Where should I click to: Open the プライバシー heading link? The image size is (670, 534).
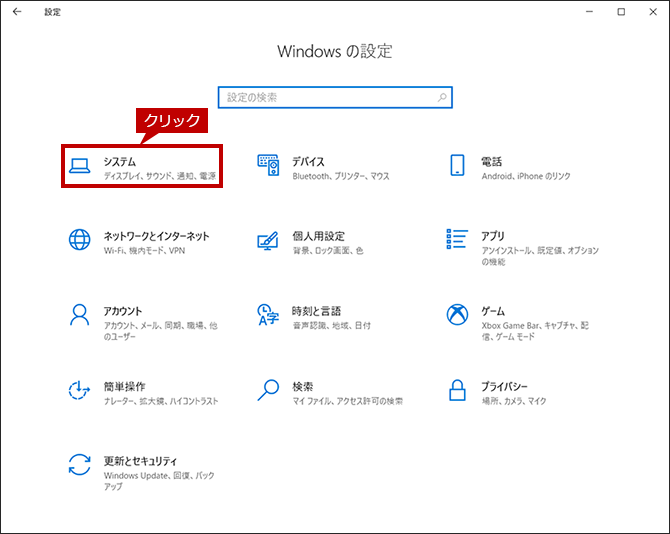(504, 387)
